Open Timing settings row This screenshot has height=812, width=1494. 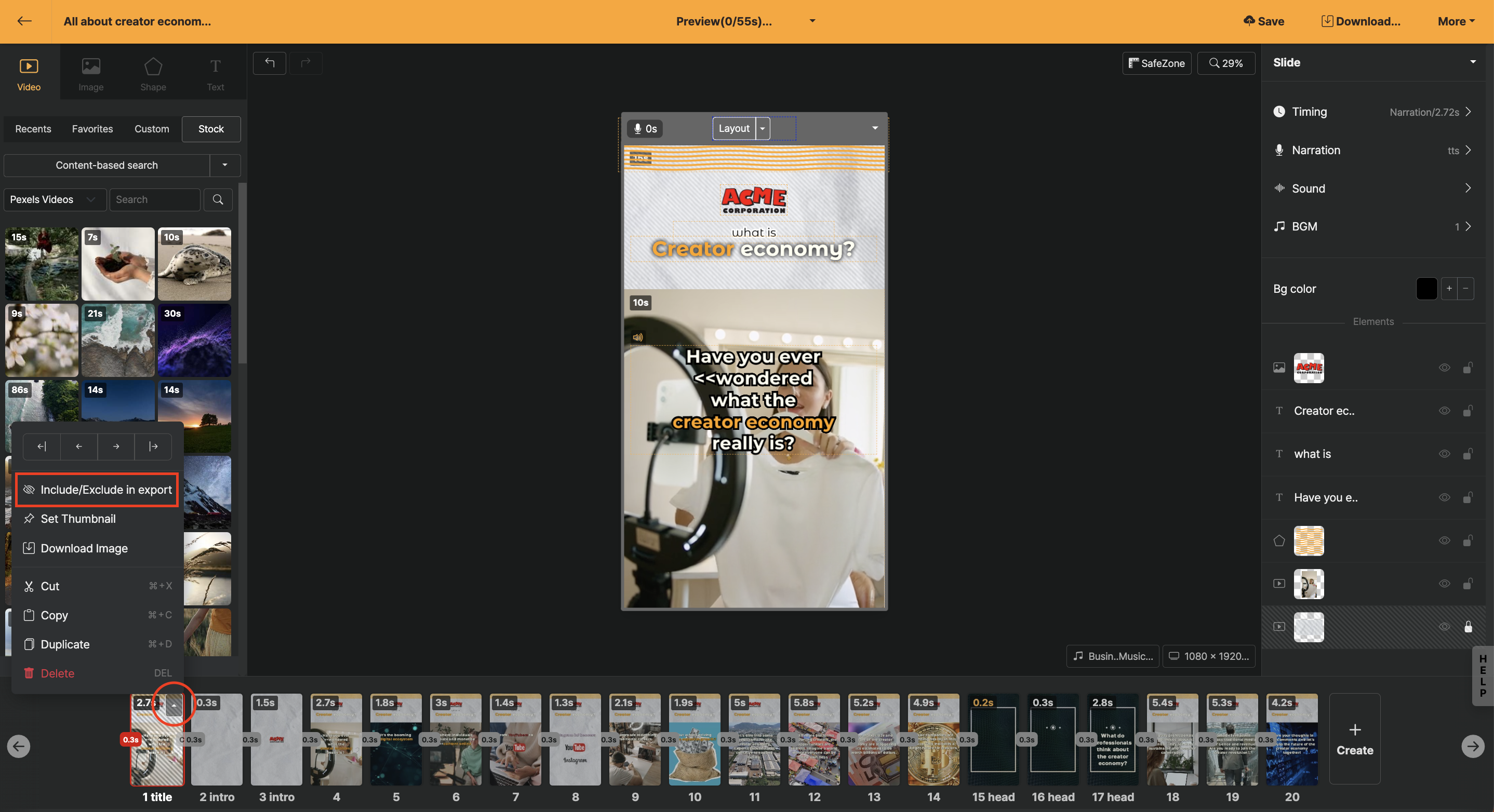(1373, 112)
